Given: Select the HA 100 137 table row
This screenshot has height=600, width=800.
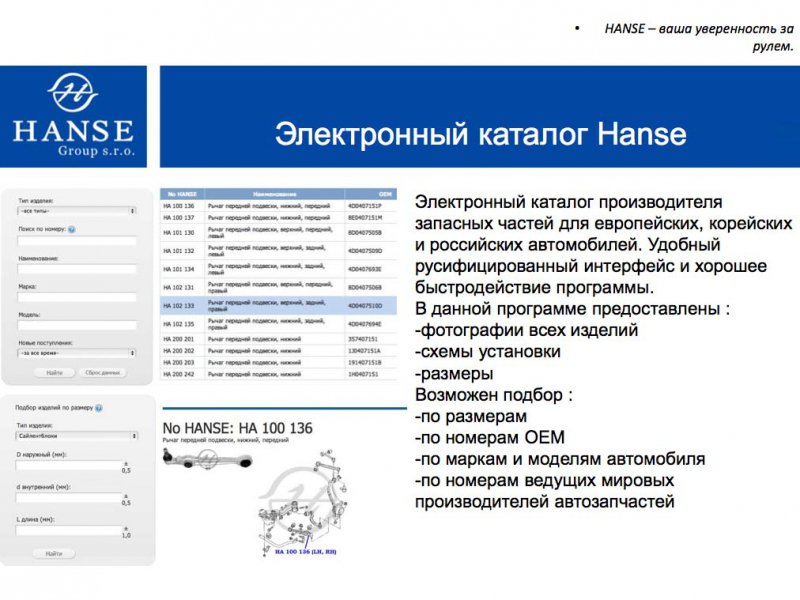Looking at the screenshot, I should [x=279, y=218].
